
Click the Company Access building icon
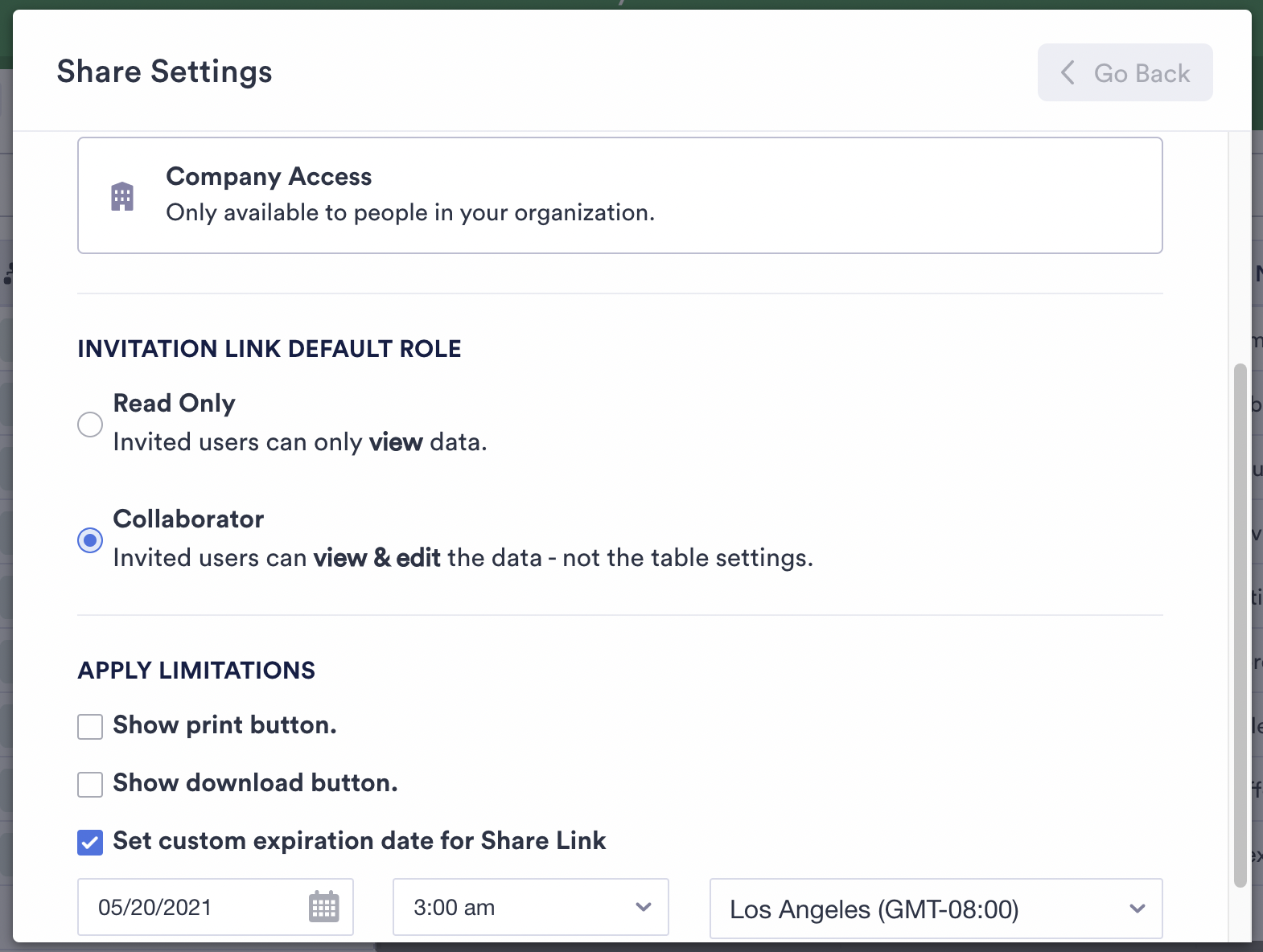(122, 196)
